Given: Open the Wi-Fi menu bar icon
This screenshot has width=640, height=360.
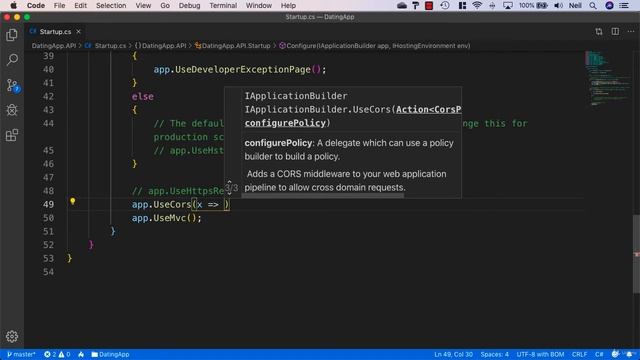Looking at the screenshot, I should tap(476, 5).
